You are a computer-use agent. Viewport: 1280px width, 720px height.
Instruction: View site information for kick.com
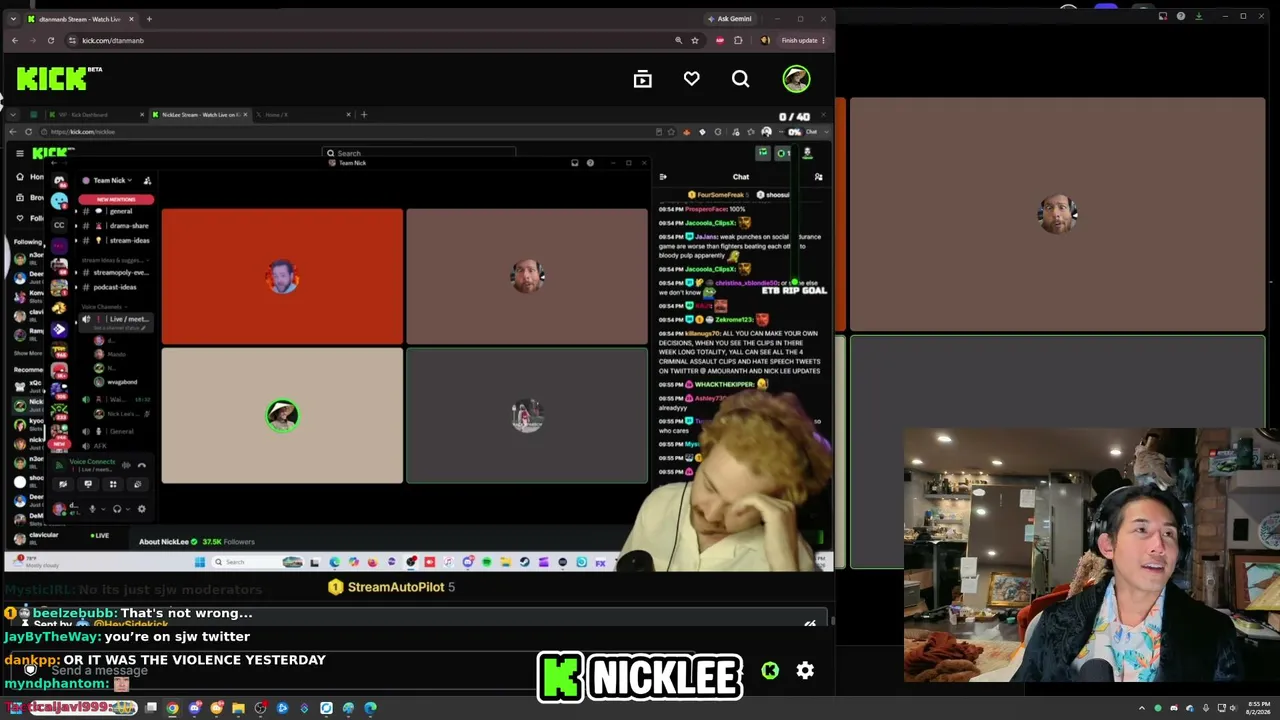[x=72, y=40]
